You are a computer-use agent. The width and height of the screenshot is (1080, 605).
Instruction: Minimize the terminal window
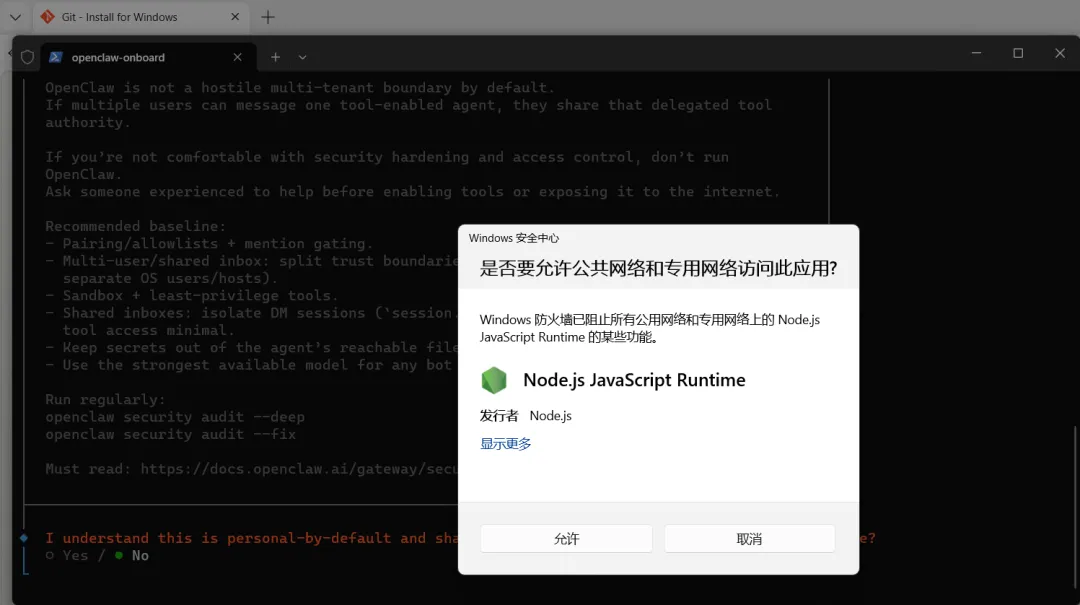[x=976, y=53]
